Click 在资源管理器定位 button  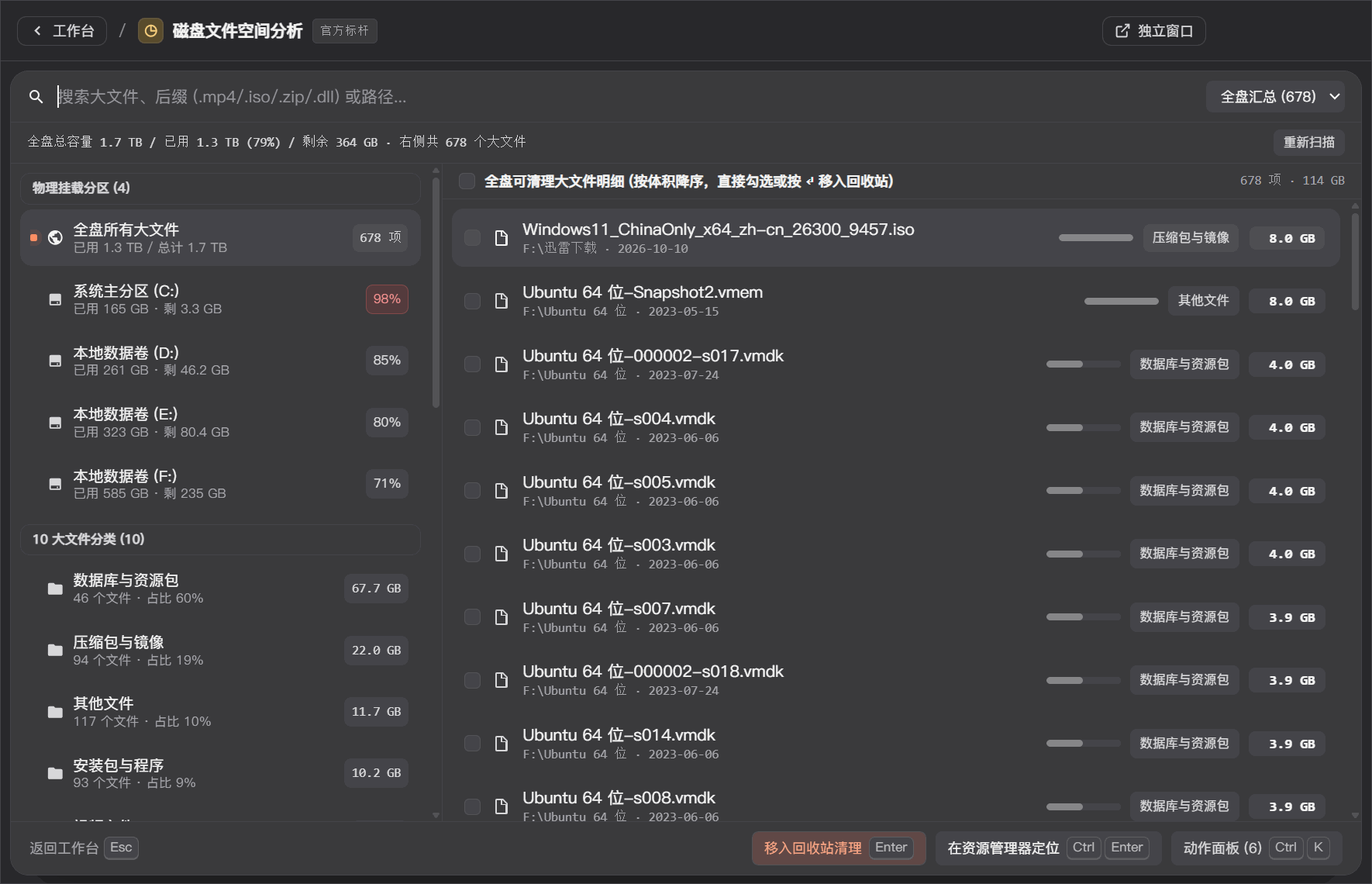point(1048,848)
